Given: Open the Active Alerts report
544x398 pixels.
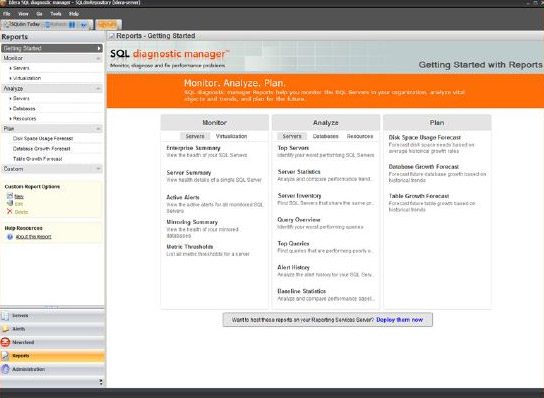Looking at the screenshot, I should [x=183, y=197].
